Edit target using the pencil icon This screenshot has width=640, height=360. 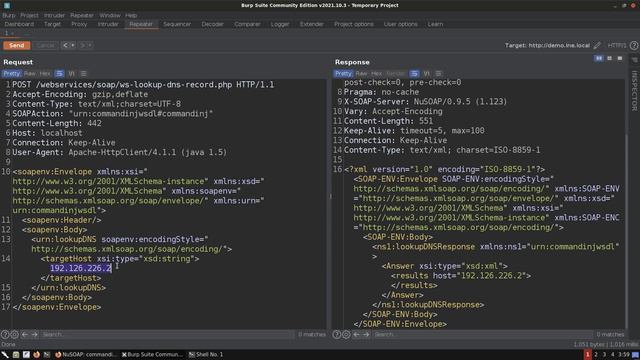597,45
